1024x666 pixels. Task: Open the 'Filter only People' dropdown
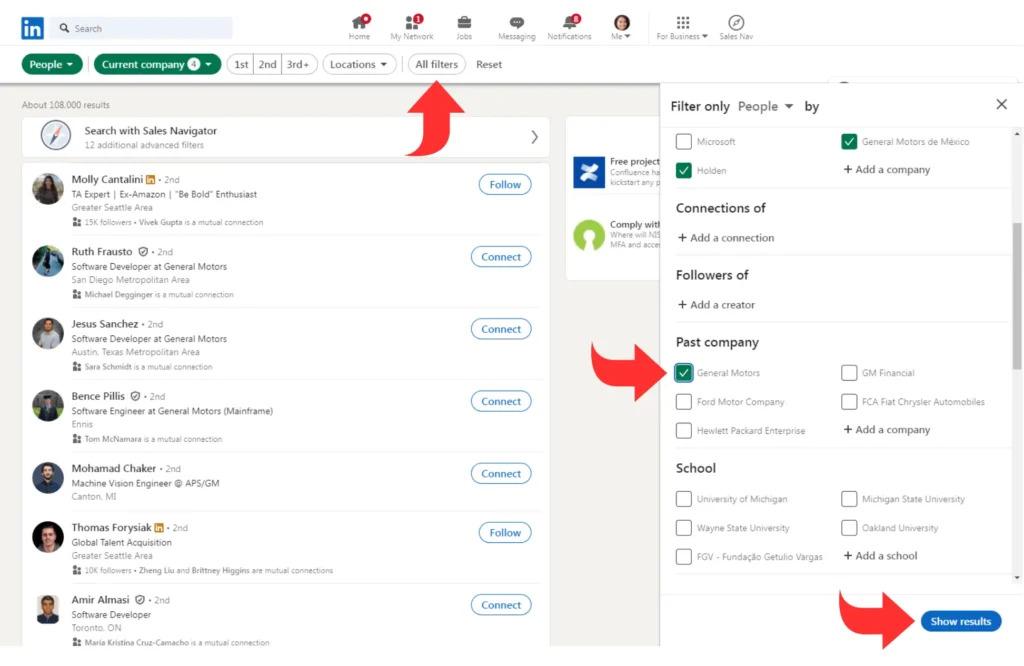[x=765, y=106]
